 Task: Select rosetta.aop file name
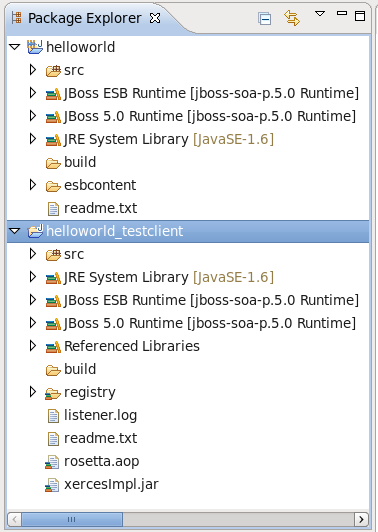click(101, 461)
